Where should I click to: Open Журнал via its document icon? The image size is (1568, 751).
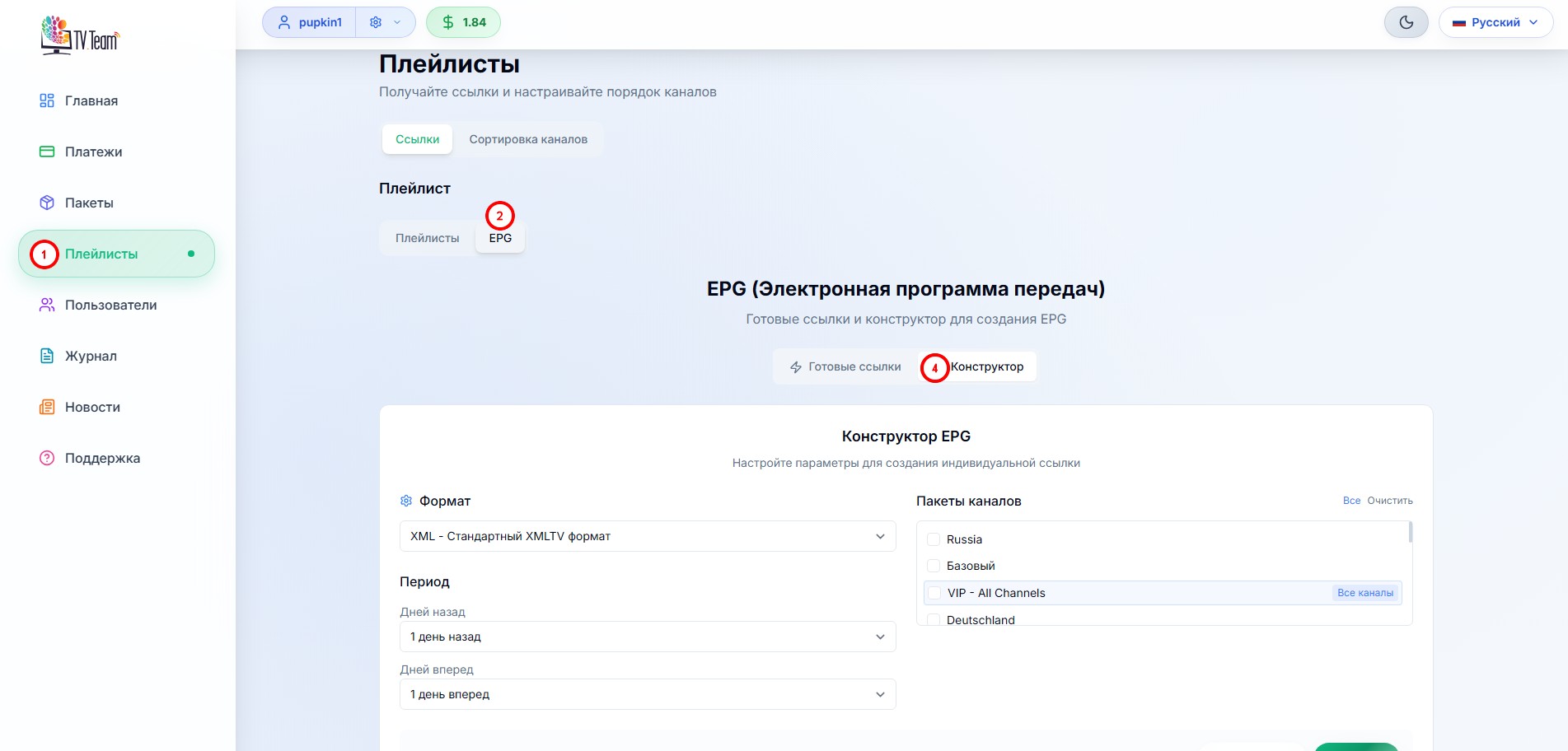[47, 356]
